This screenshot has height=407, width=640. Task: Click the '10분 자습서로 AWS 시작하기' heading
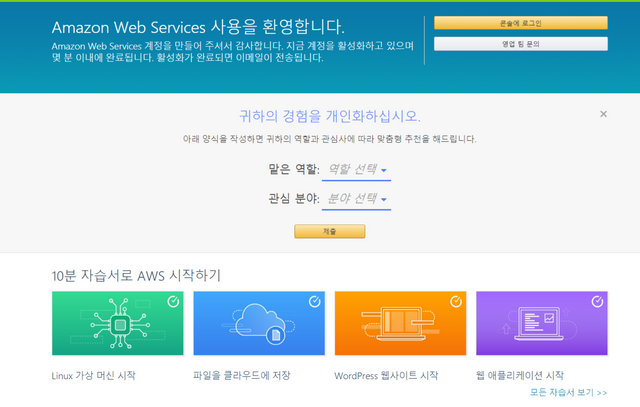point(136,276)
